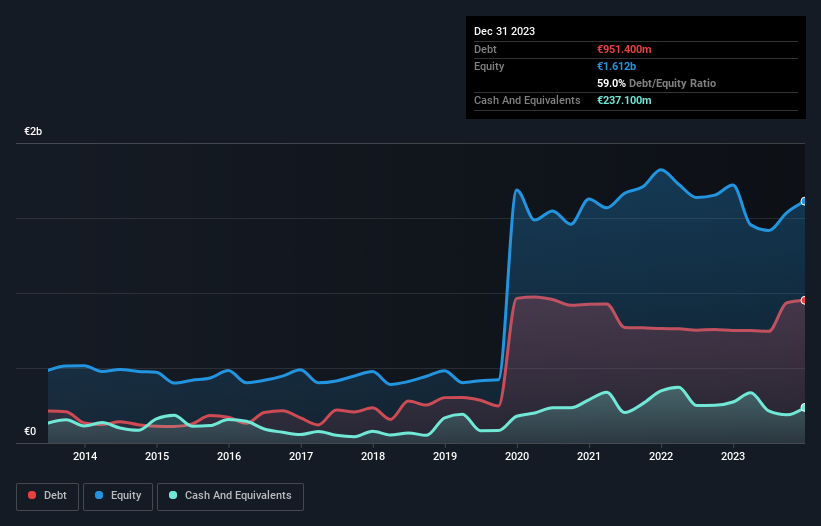Click the €237.100m cash value
Viewport: 821px width, 526px height.
pos(624,100)
